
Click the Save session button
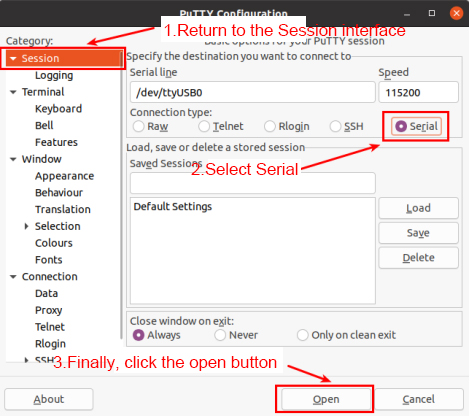(418, 233)
